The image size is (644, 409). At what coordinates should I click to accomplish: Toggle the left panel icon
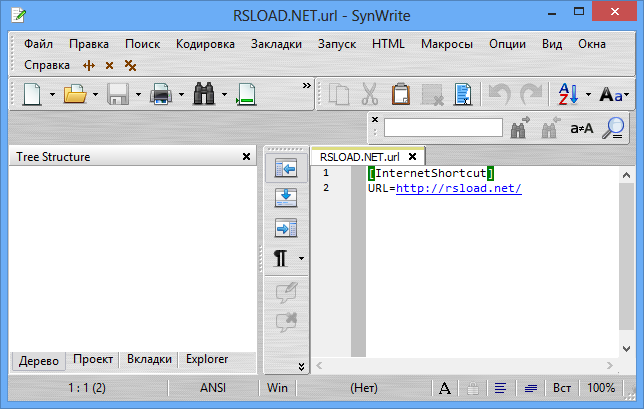(286, 168)
